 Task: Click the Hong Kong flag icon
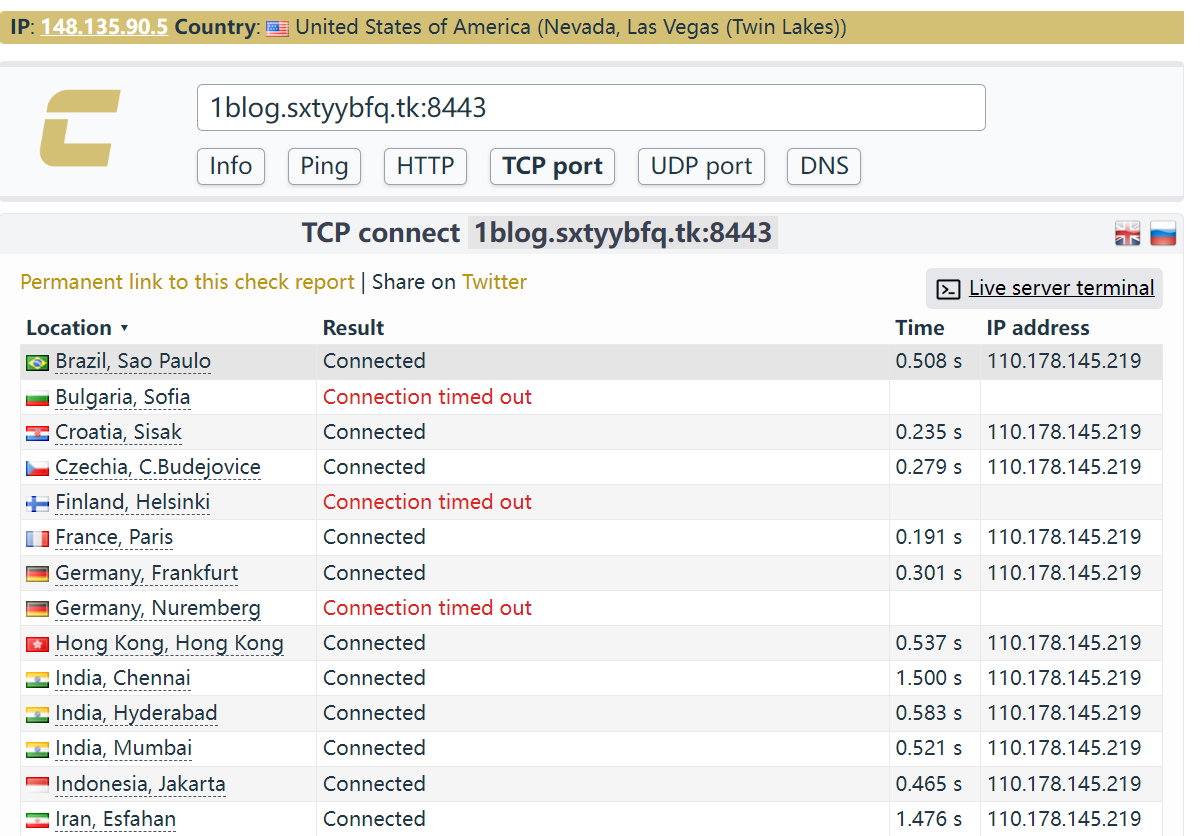(x=38, y=644)
